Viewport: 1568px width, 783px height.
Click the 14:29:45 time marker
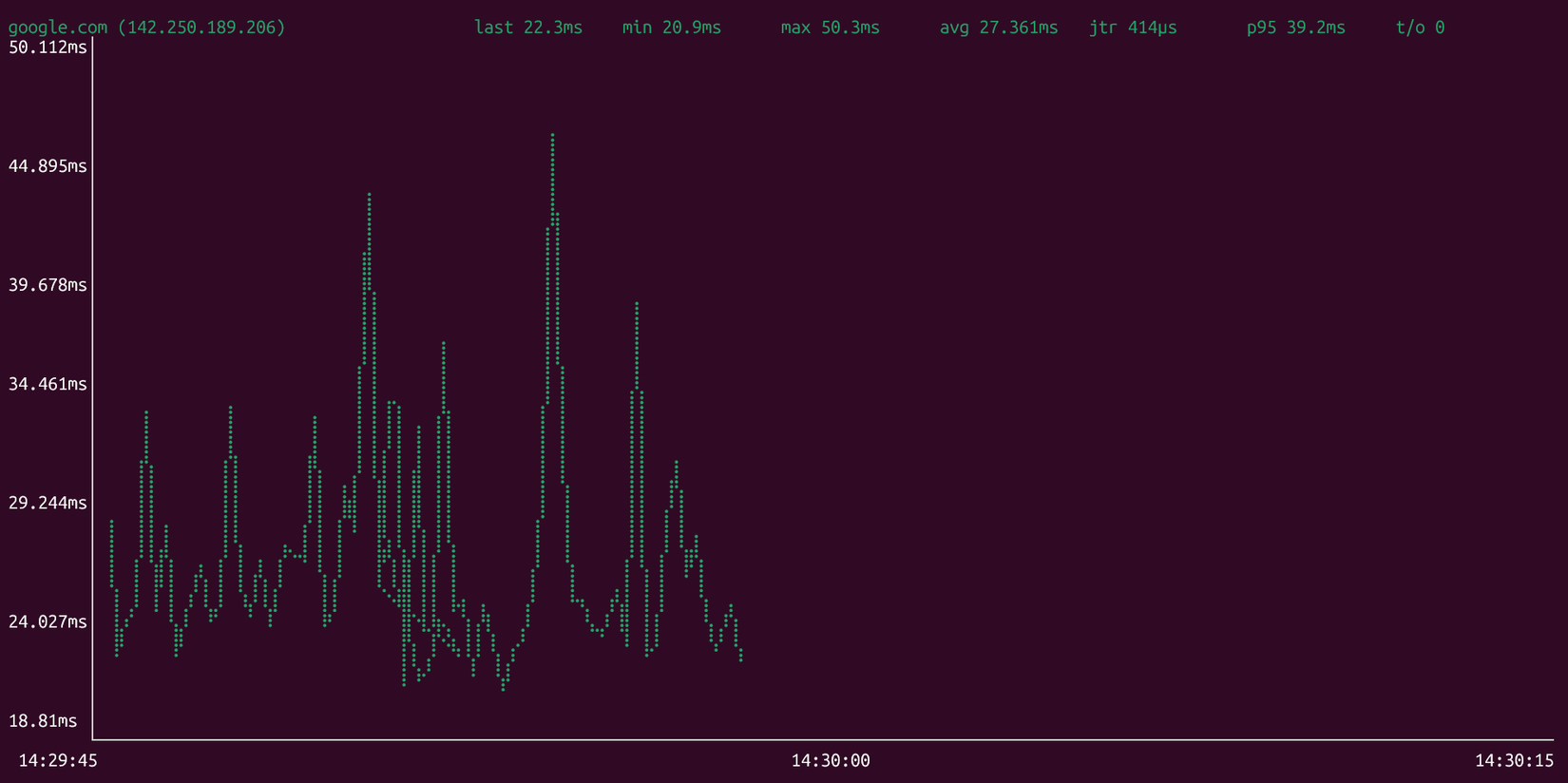[x=58, y=760]
